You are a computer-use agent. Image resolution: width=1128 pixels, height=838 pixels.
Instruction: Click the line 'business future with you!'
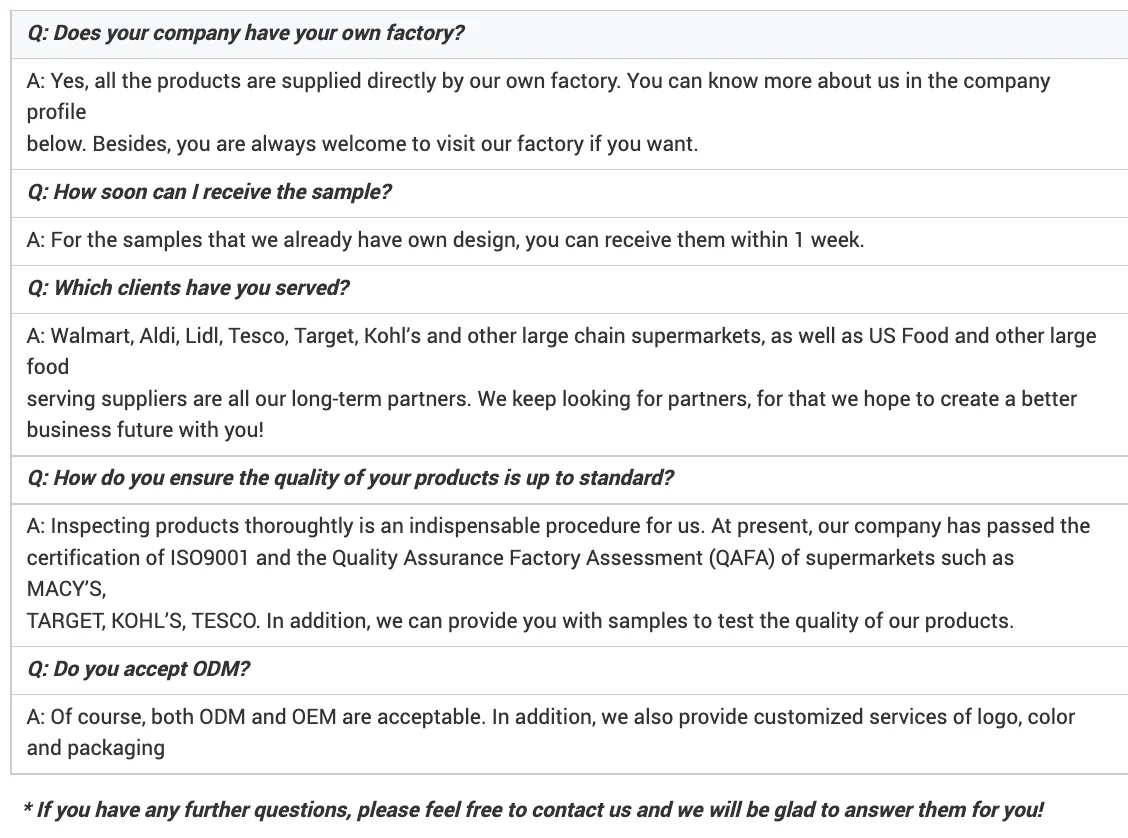coord(144,430)
